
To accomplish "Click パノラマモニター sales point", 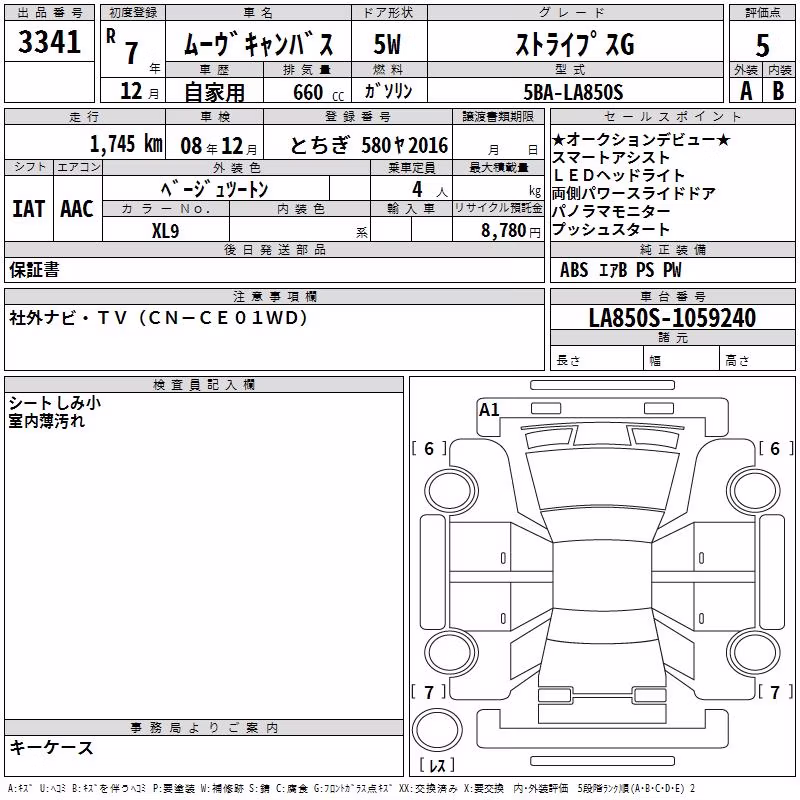I will [x=611, y=211].
